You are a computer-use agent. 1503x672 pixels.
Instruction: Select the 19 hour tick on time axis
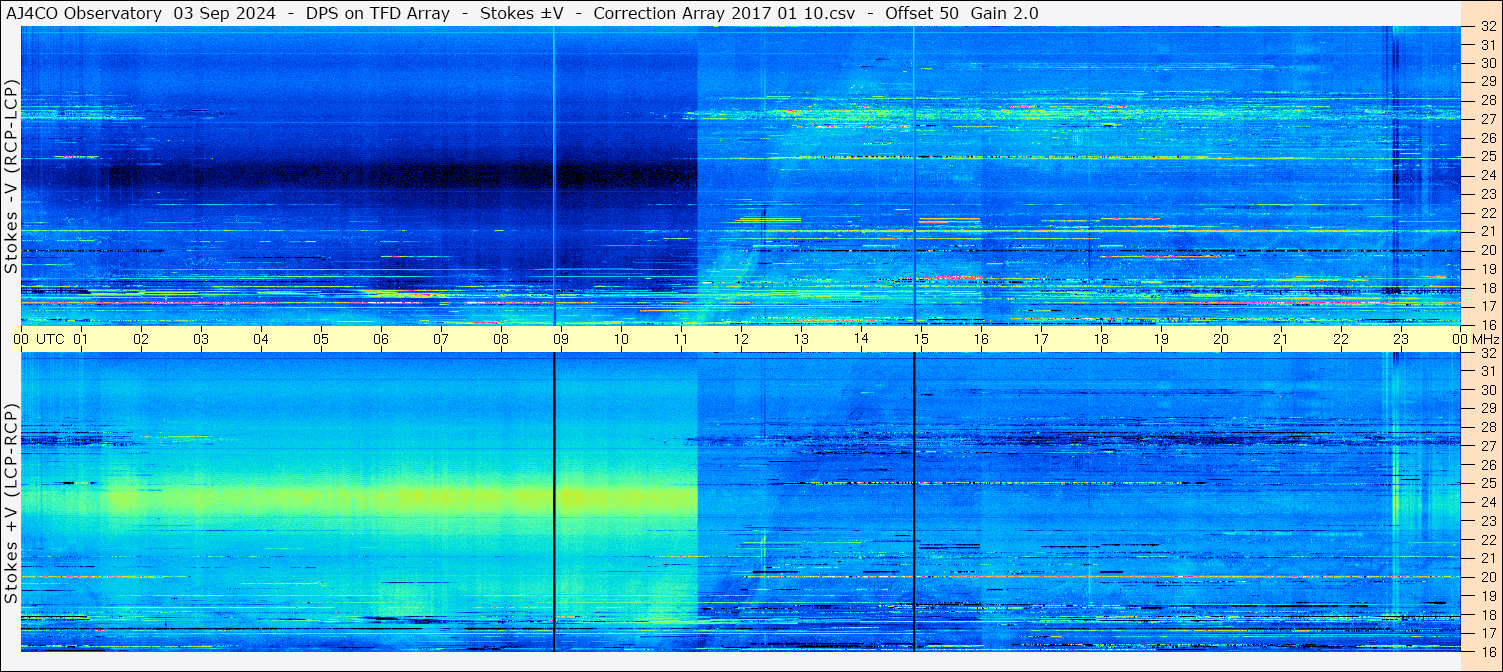[x=1161, y=339]
